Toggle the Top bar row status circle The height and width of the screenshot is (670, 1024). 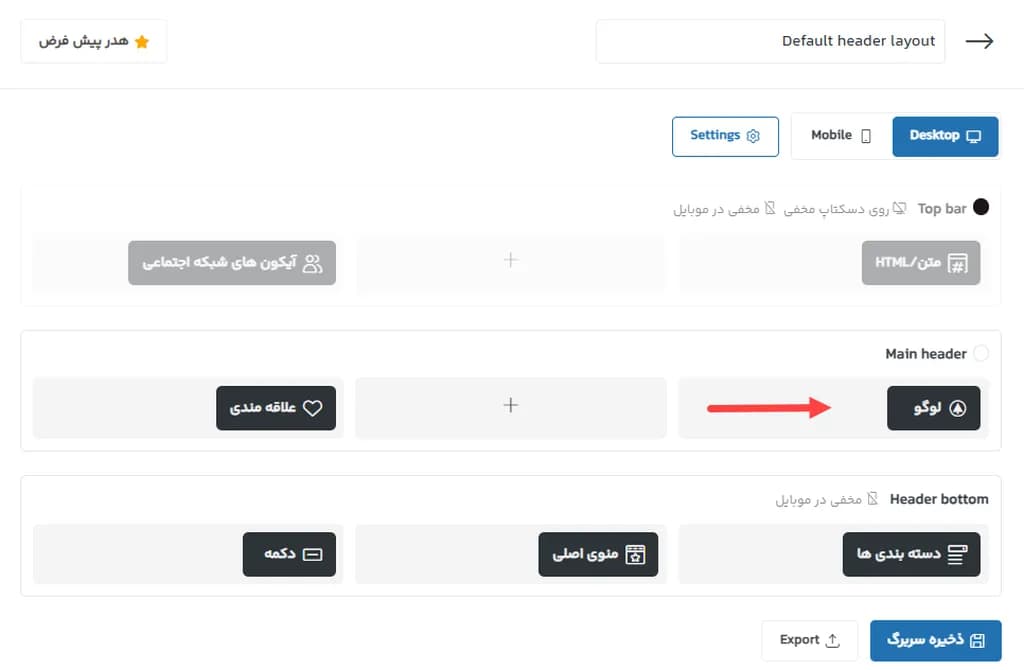(981, 208)
